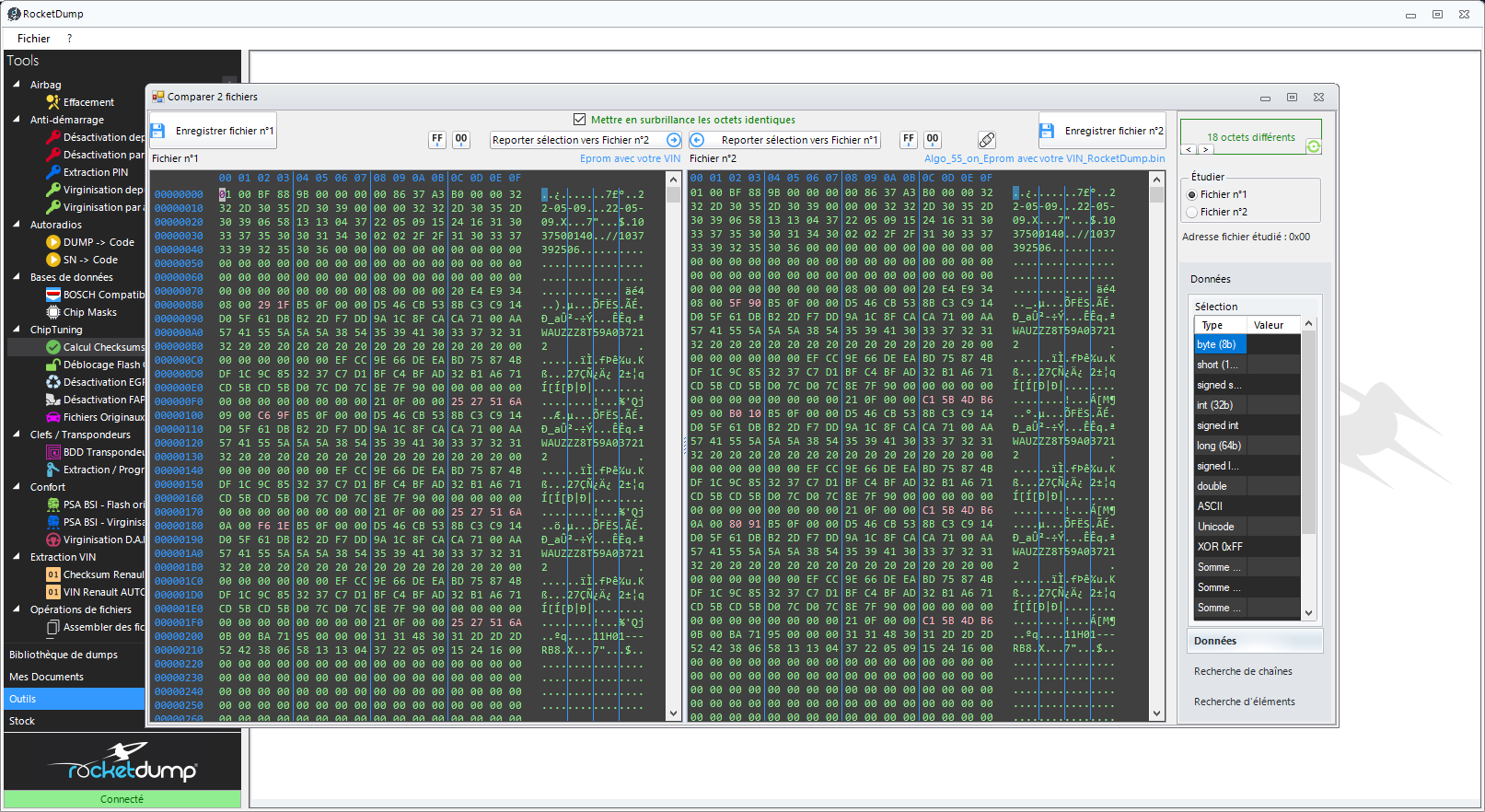Select DUMP -> Code autoradio tool
Screen dimensions: 1485x812
tap(90, 242)
